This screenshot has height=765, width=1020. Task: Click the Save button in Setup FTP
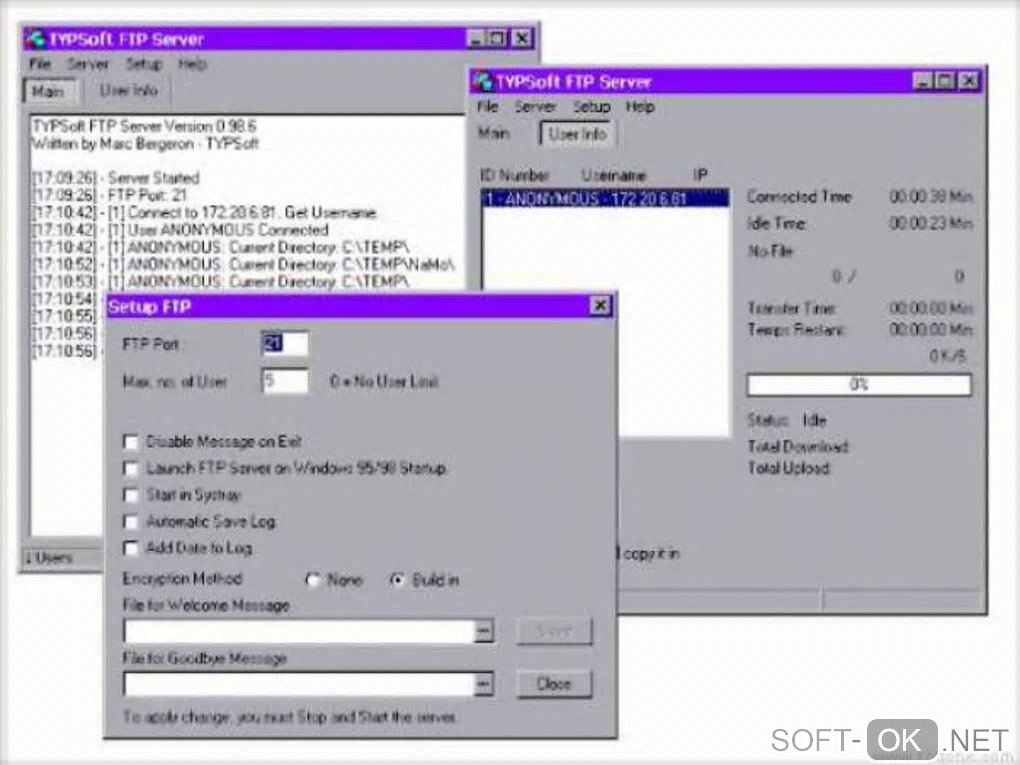[x=554, y=631]
